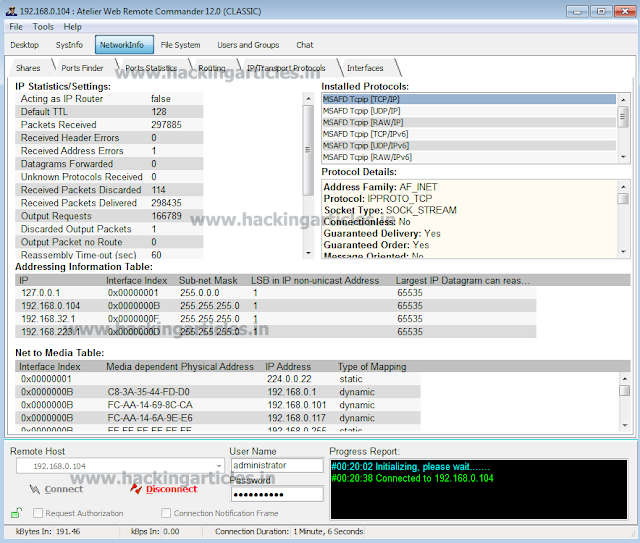Select MSAFD Tcpip [RAW/IPv6] protocol
The image size is (640, 543).
pos(469,157)
